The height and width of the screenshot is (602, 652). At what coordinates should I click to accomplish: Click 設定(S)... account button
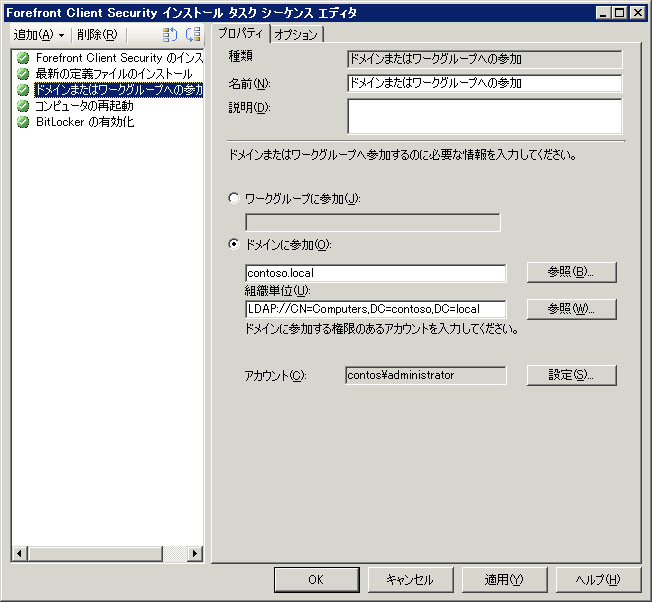571,375
